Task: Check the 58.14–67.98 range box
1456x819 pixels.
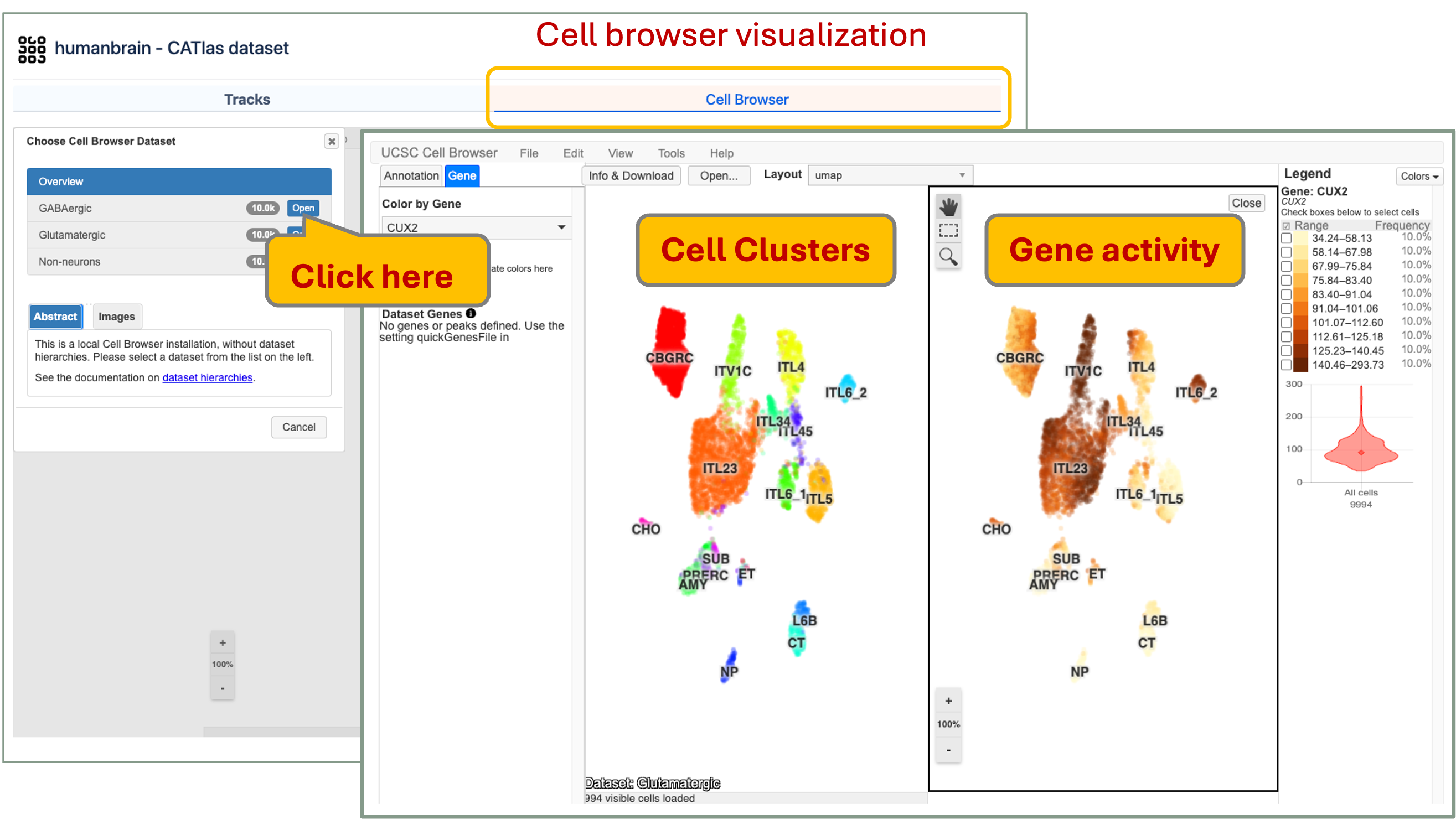Action: 1286,252
